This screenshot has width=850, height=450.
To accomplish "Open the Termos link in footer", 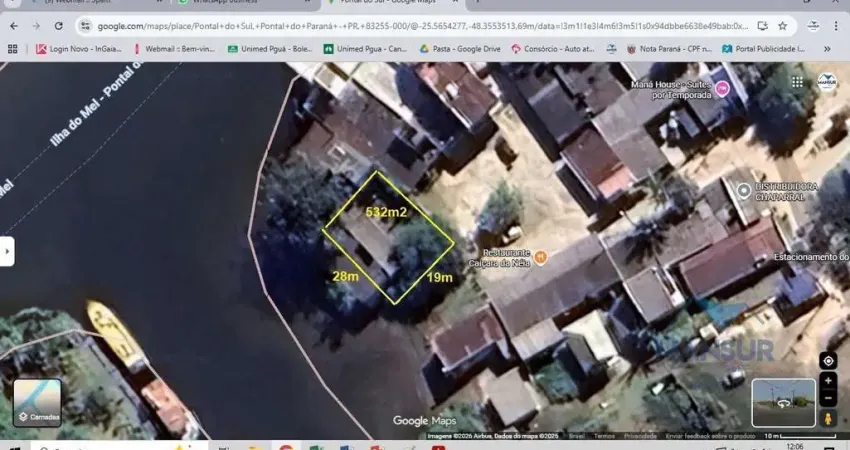I will click(x=604, y=436).
